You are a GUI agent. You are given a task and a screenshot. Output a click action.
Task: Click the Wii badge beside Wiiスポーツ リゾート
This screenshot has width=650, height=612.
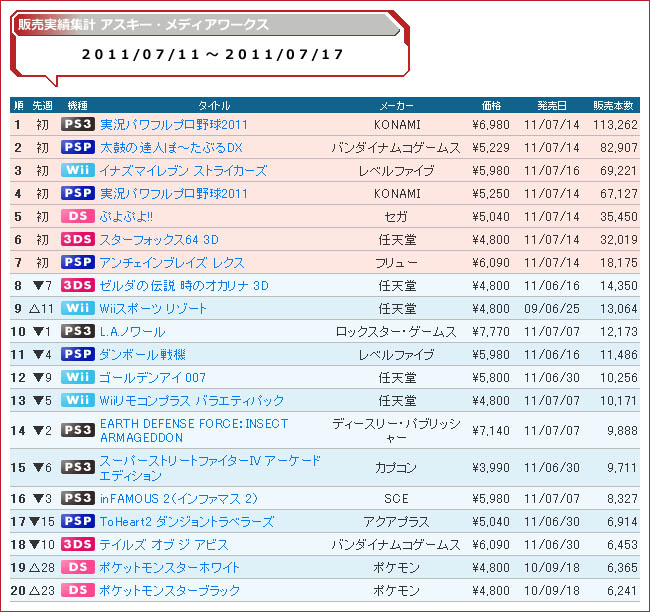78,308
